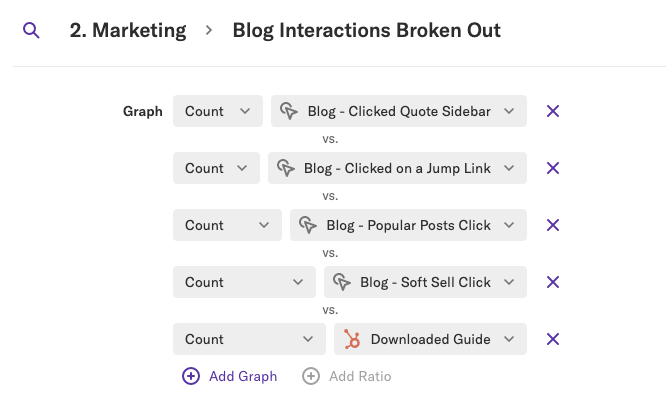Click the Add Graph text link
Screen dimensions: 666x398
tap(243, 376)
